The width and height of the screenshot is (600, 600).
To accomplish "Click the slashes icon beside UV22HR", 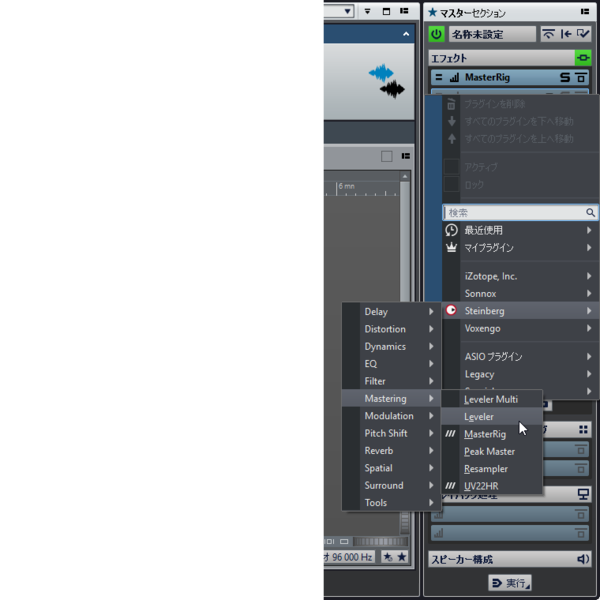I will [x=450, y=486].
